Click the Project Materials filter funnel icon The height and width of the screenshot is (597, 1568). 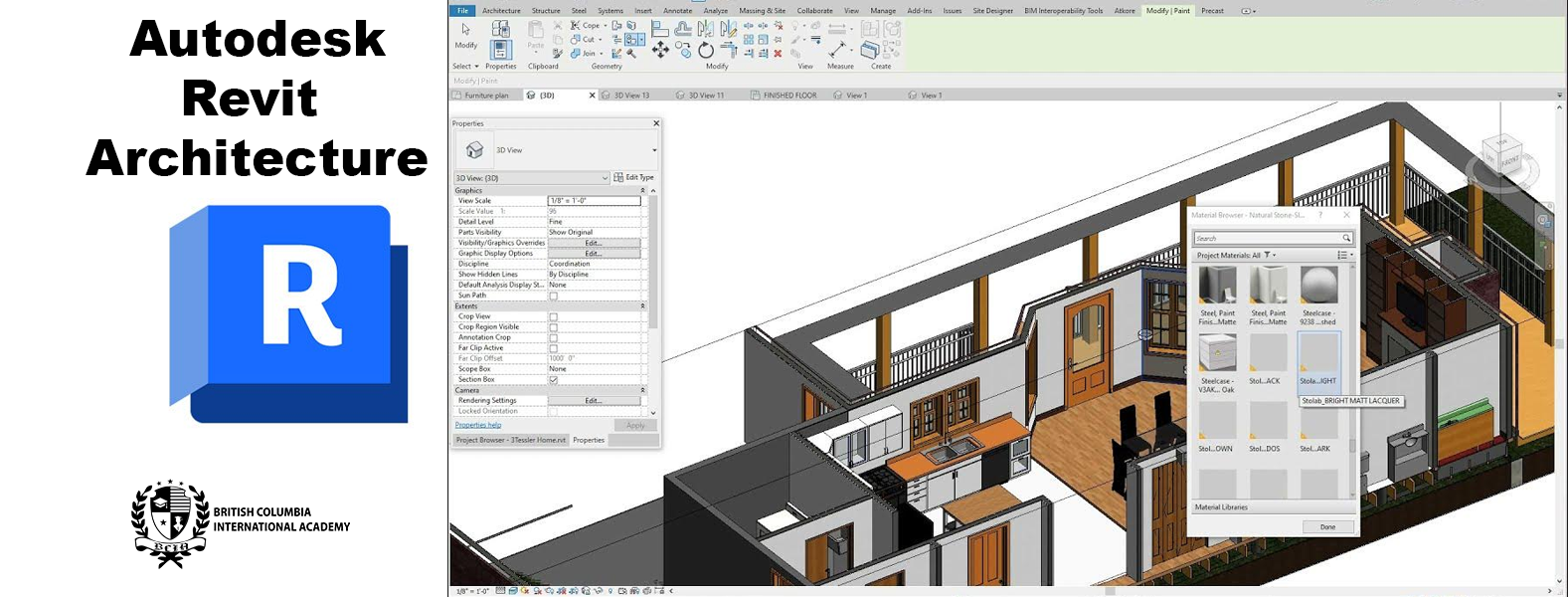tap(1267, 255)
